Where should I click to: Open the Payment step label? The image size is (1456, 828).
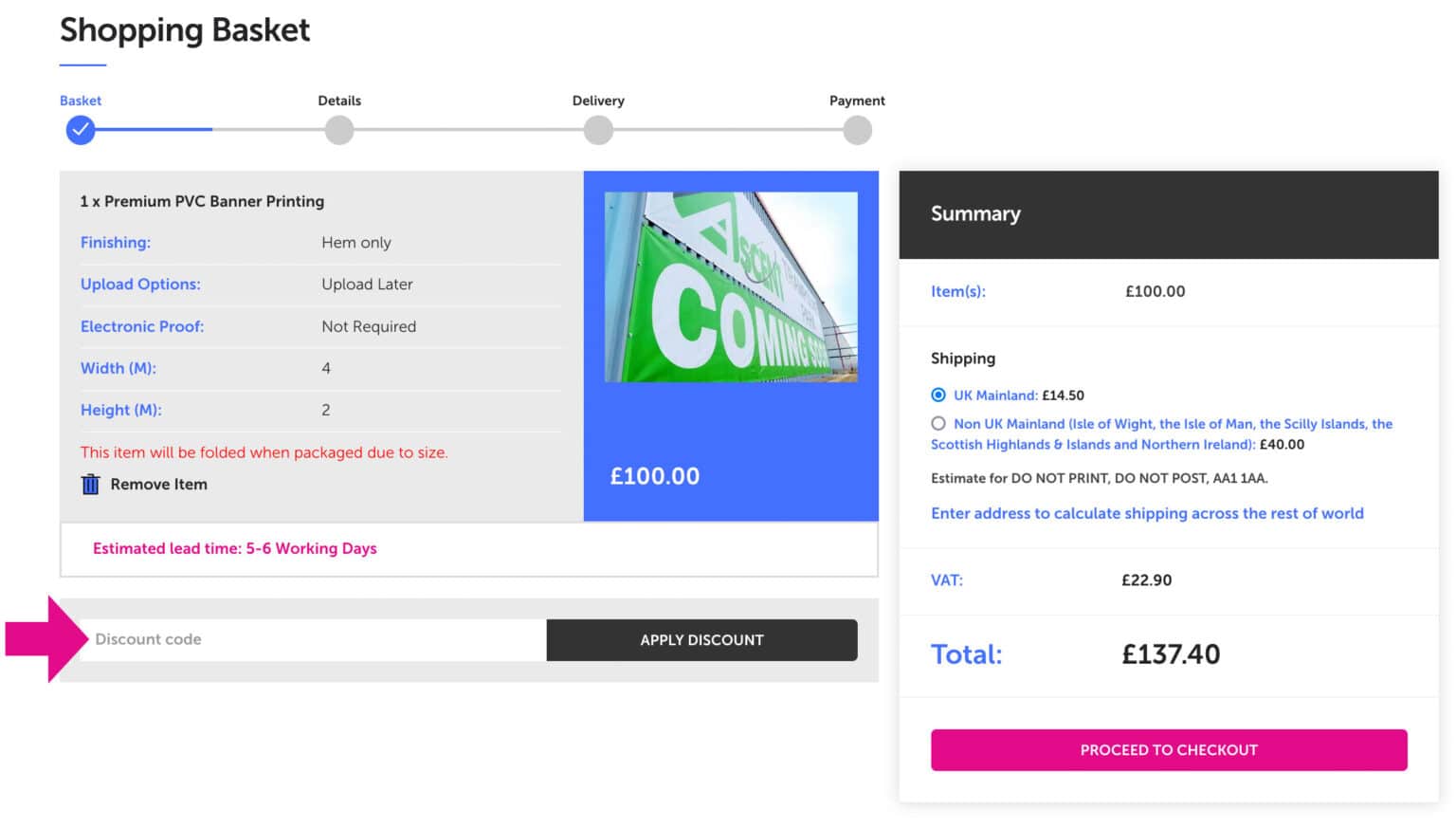(x=857, y=101)
